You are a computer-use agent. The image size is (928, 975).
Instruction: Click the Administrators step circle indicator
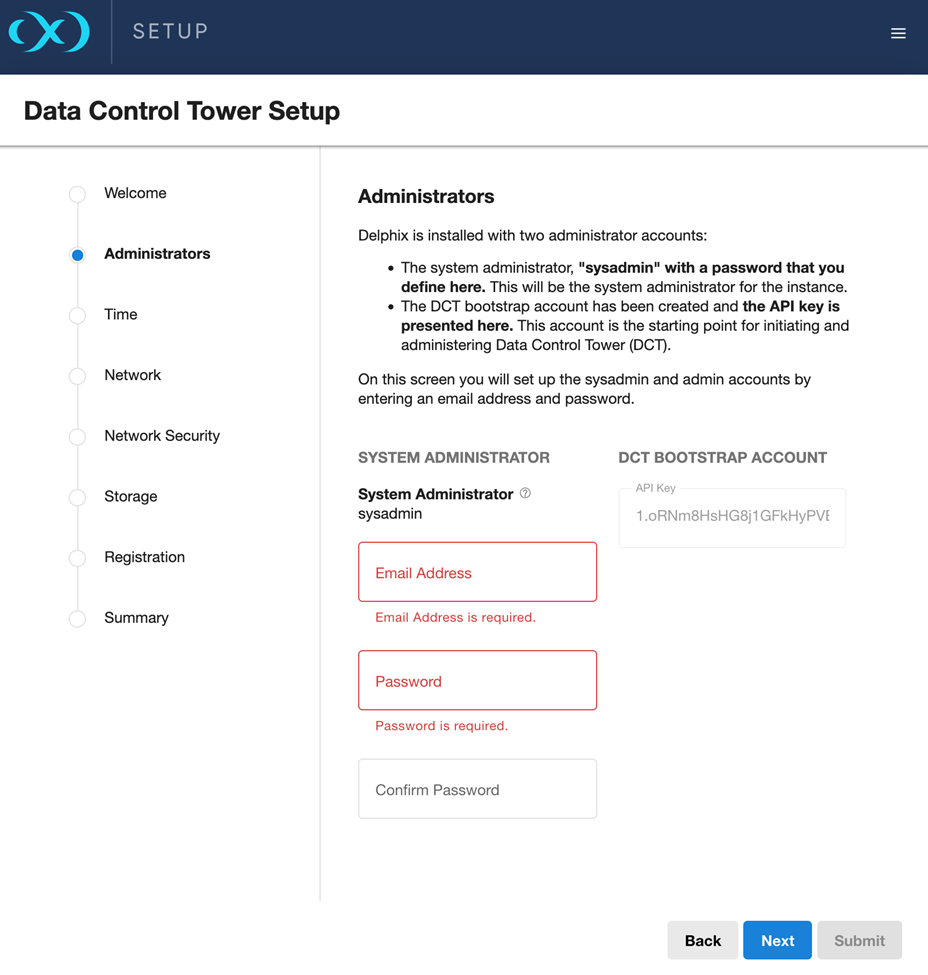tap(77, 255)
